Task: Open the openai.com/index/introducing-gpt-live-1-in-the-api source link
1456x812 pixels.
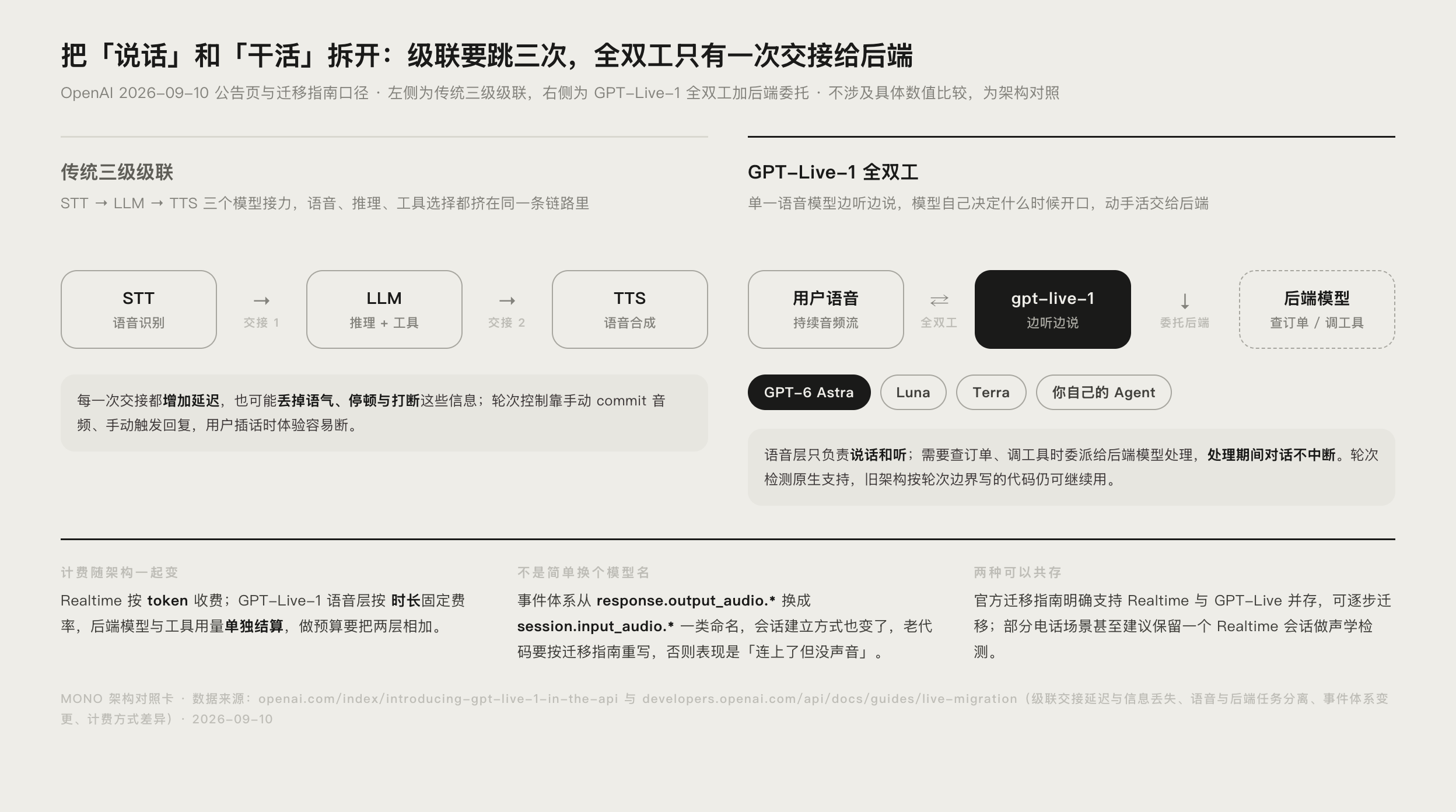Action: [438, 699]
